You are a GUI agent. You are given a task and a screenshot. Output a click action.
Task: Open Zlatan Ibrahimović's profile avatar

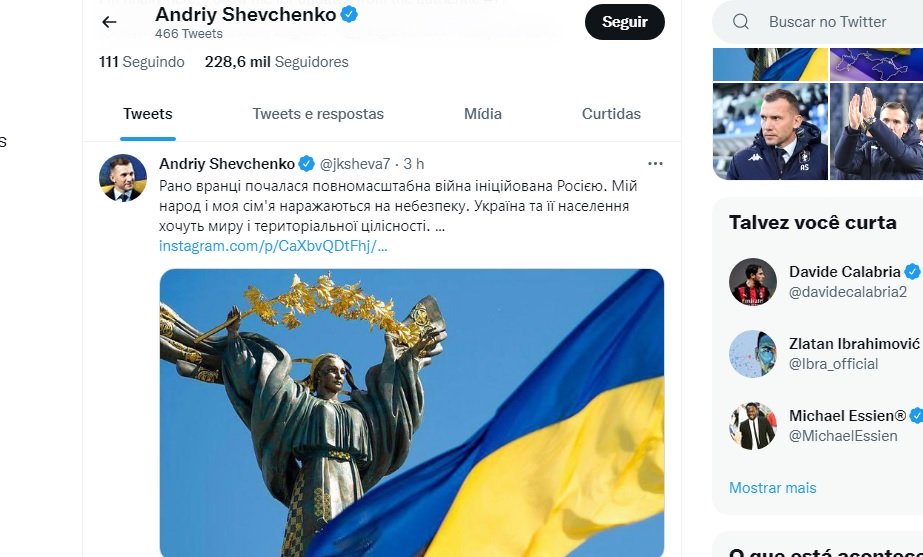pyautogui.click(x=753, y=354)
